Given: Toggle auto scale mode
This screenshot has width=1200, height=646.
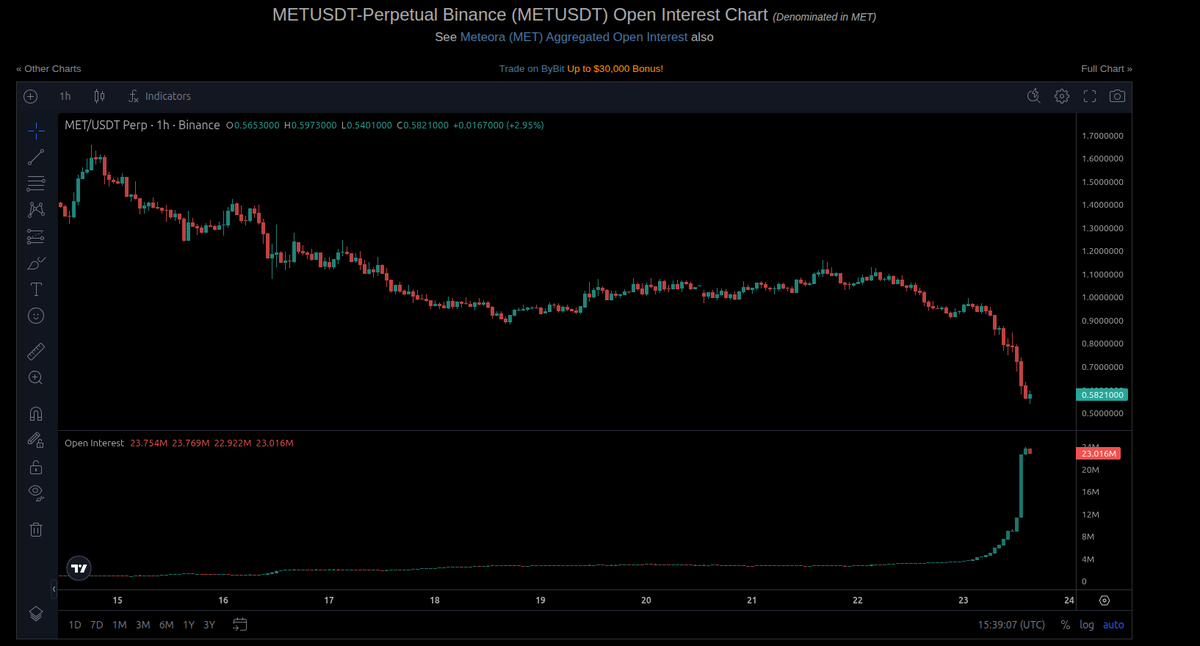Looking at the screenshot, I should click(1113, 625).
